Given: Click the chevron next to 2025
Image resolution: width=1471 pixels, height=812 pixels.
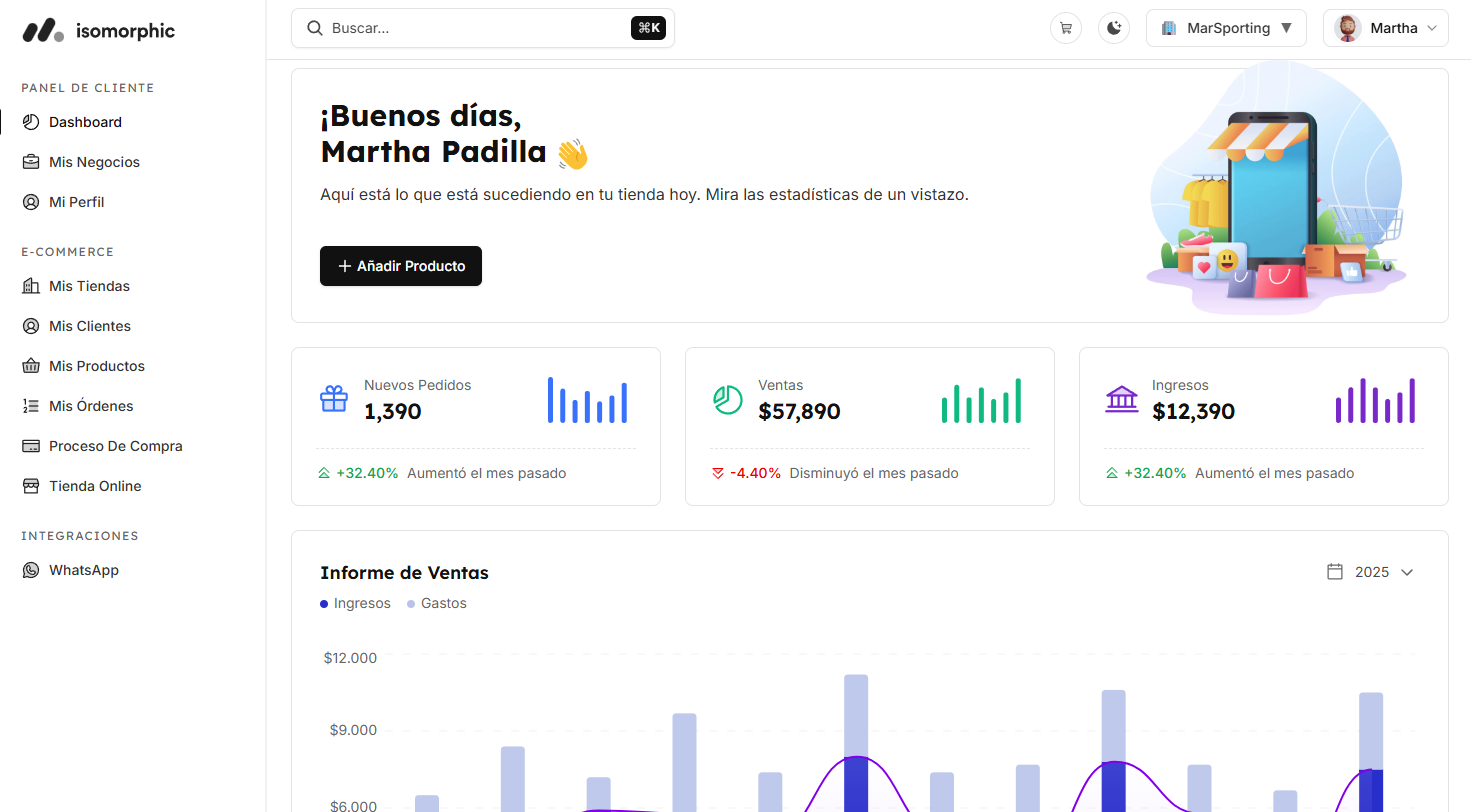Looking at the screenshot, I should pyautogui.click(x=1407, y=572).
